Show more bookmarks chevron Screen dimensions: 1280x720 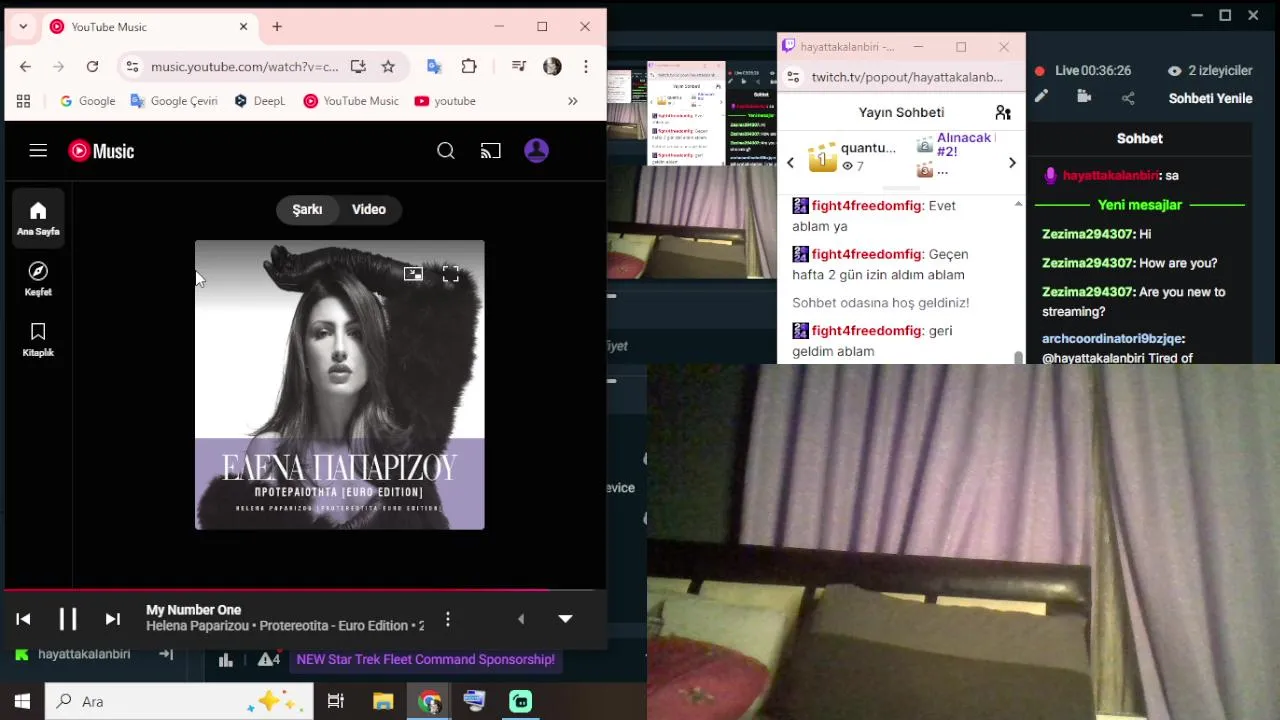coord(573,101)
